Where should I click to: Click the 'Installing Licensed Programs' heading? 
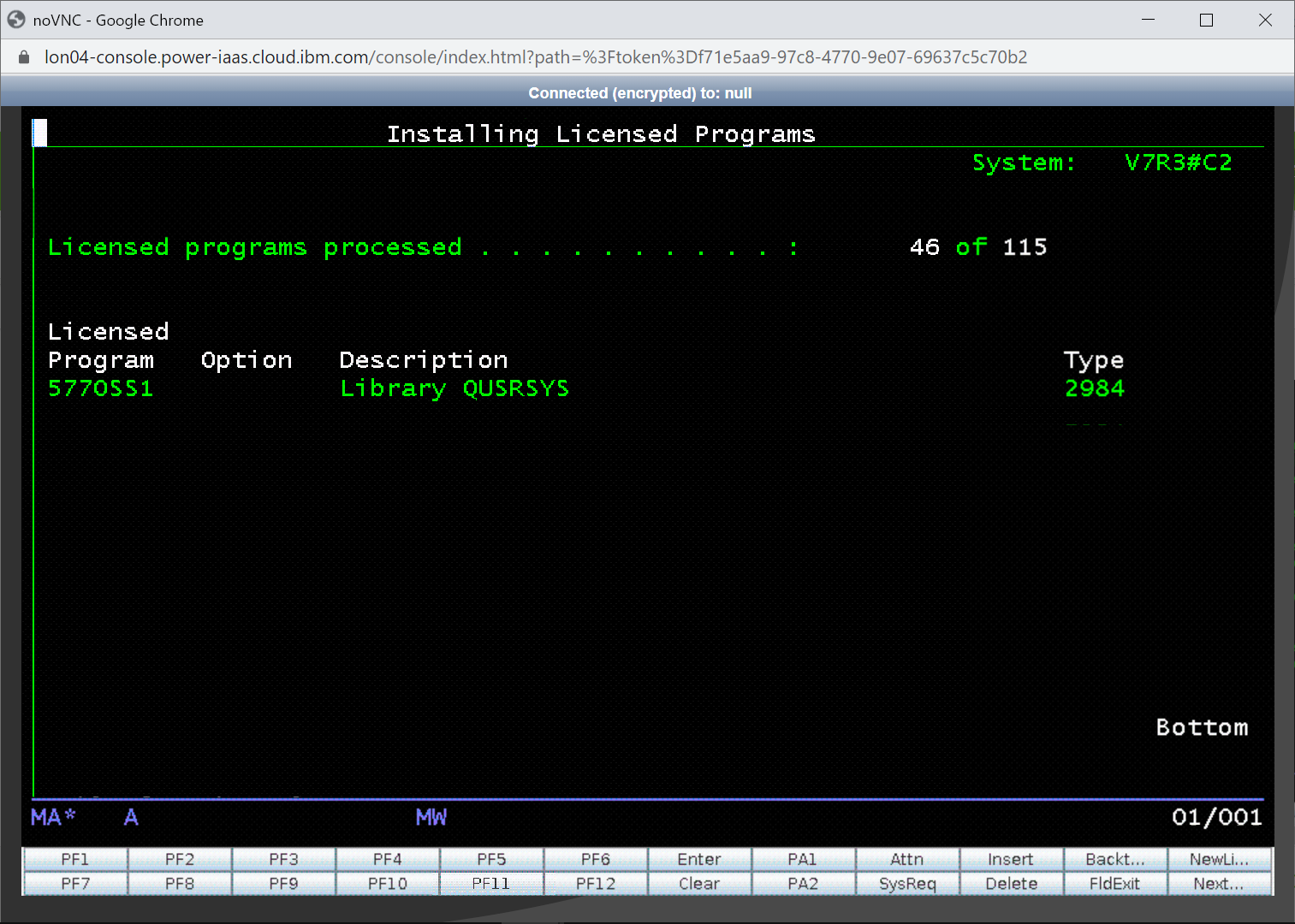[x=601, y=134]
